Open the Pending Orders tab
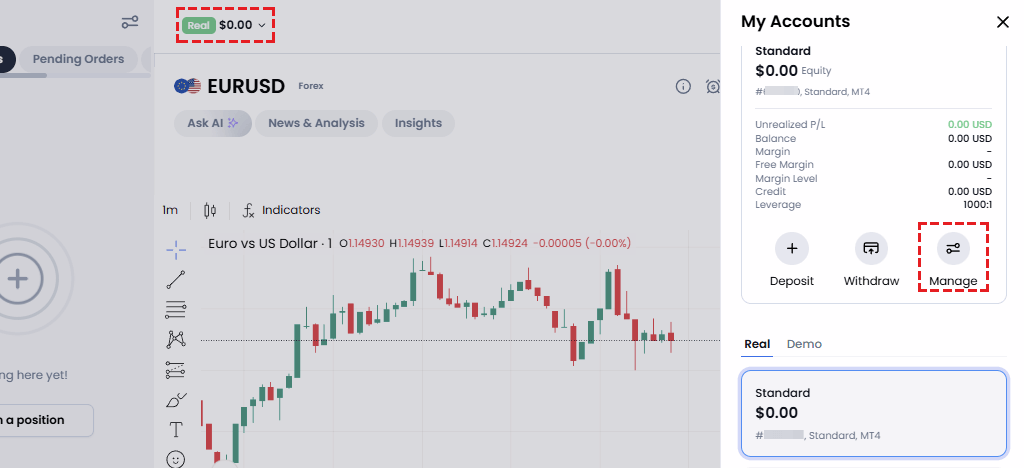Viewport: 1024px width, 468px height. coord(78,59)
